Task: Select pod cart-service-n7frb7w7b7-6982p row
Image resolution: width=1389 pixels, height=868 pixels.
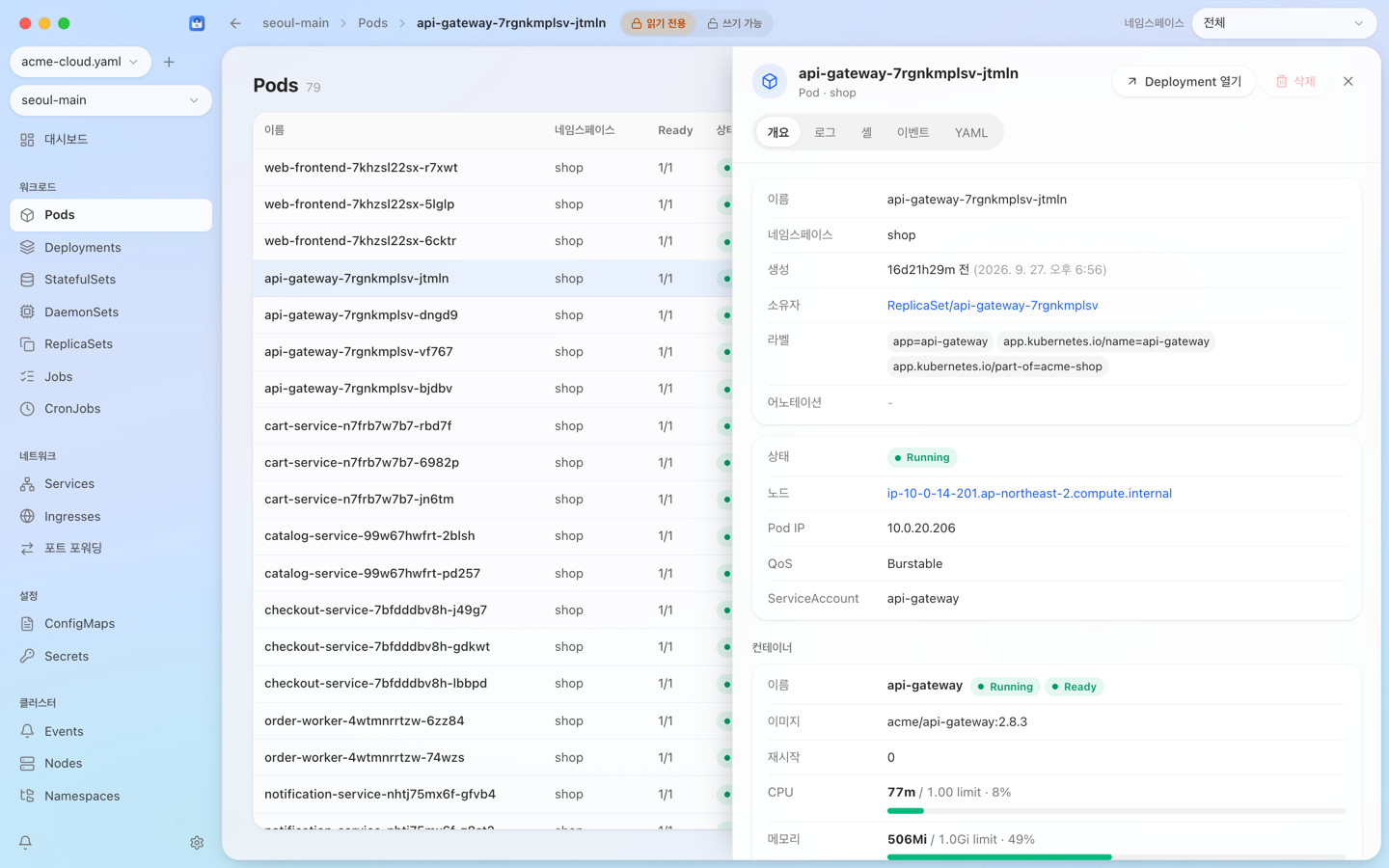Action: pos(493,463)
